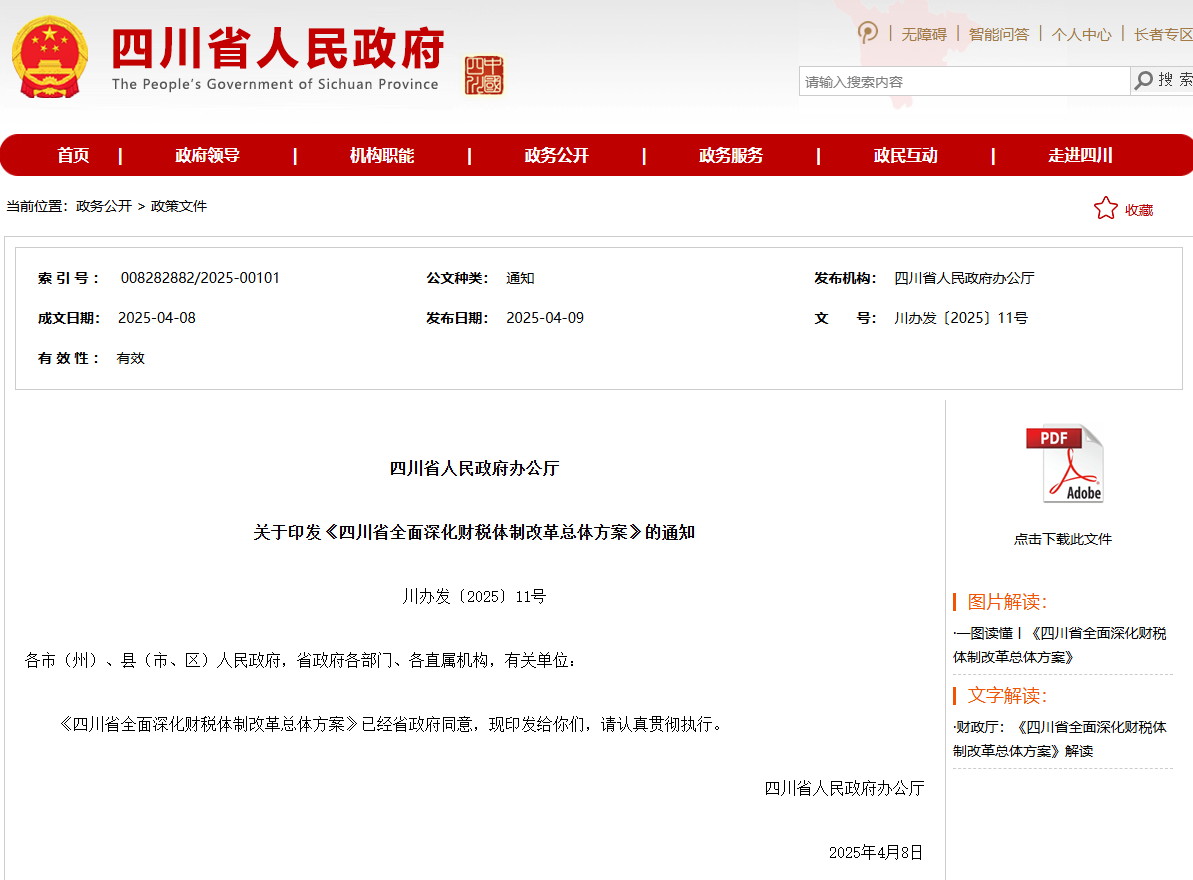Open the 智能问答 link
This screenshot has height=880, width=1193.
click(998, 34)
